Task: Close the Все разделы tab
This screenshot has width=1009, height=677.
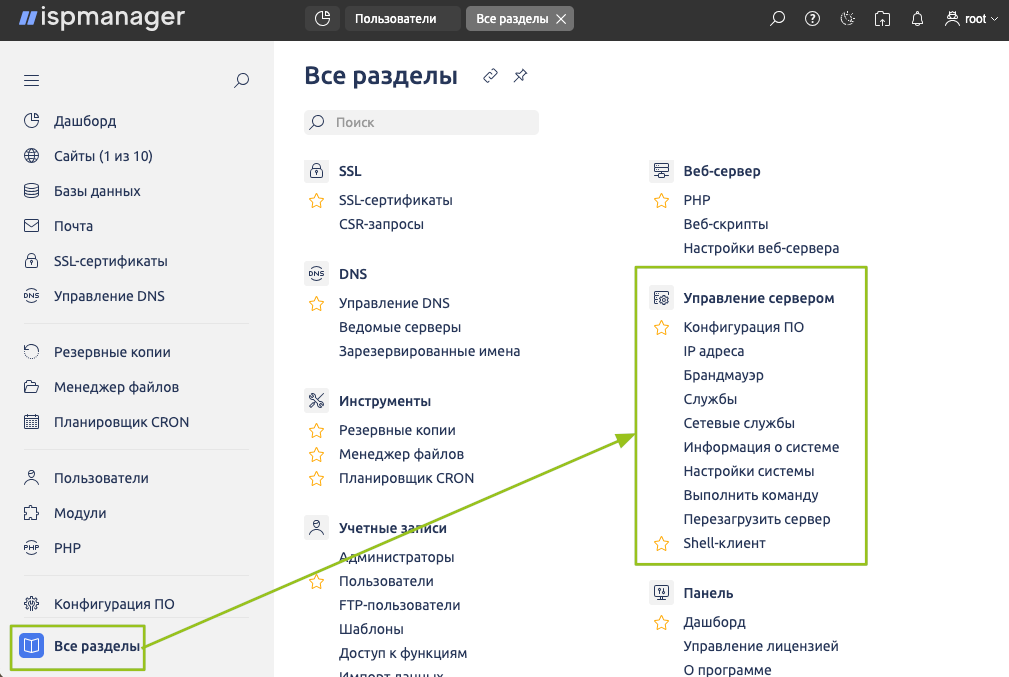Action: (x=561, y=19)
